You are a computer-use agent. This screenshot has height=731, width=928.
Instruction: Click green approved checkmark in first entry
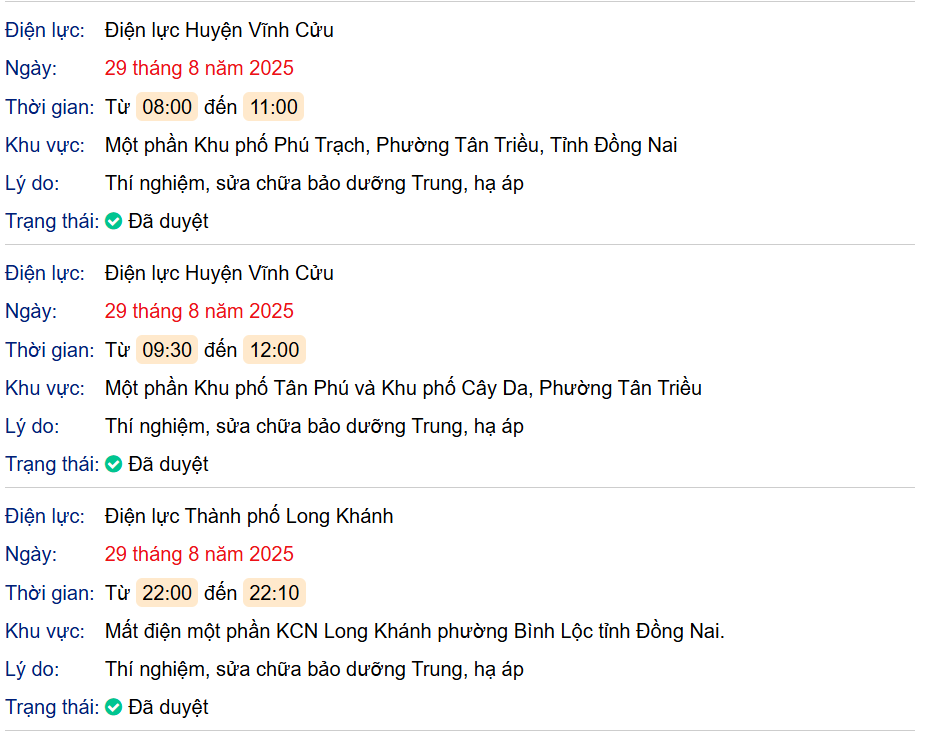114,221
